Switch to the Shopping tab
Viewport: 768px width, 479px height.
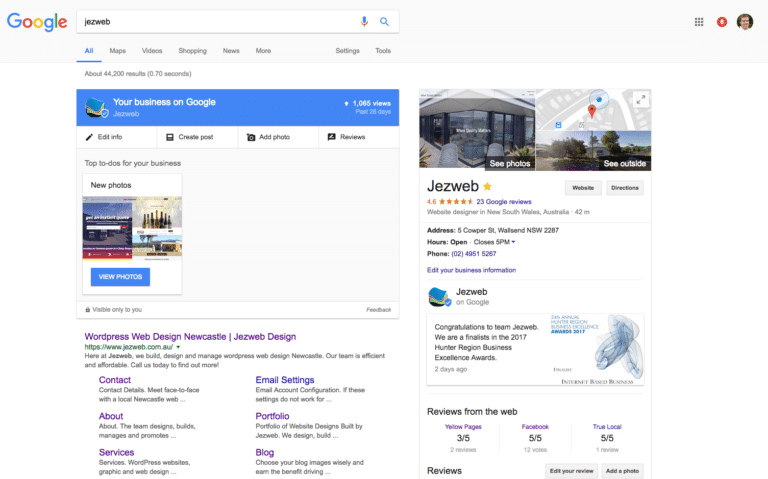pos(192,50)
